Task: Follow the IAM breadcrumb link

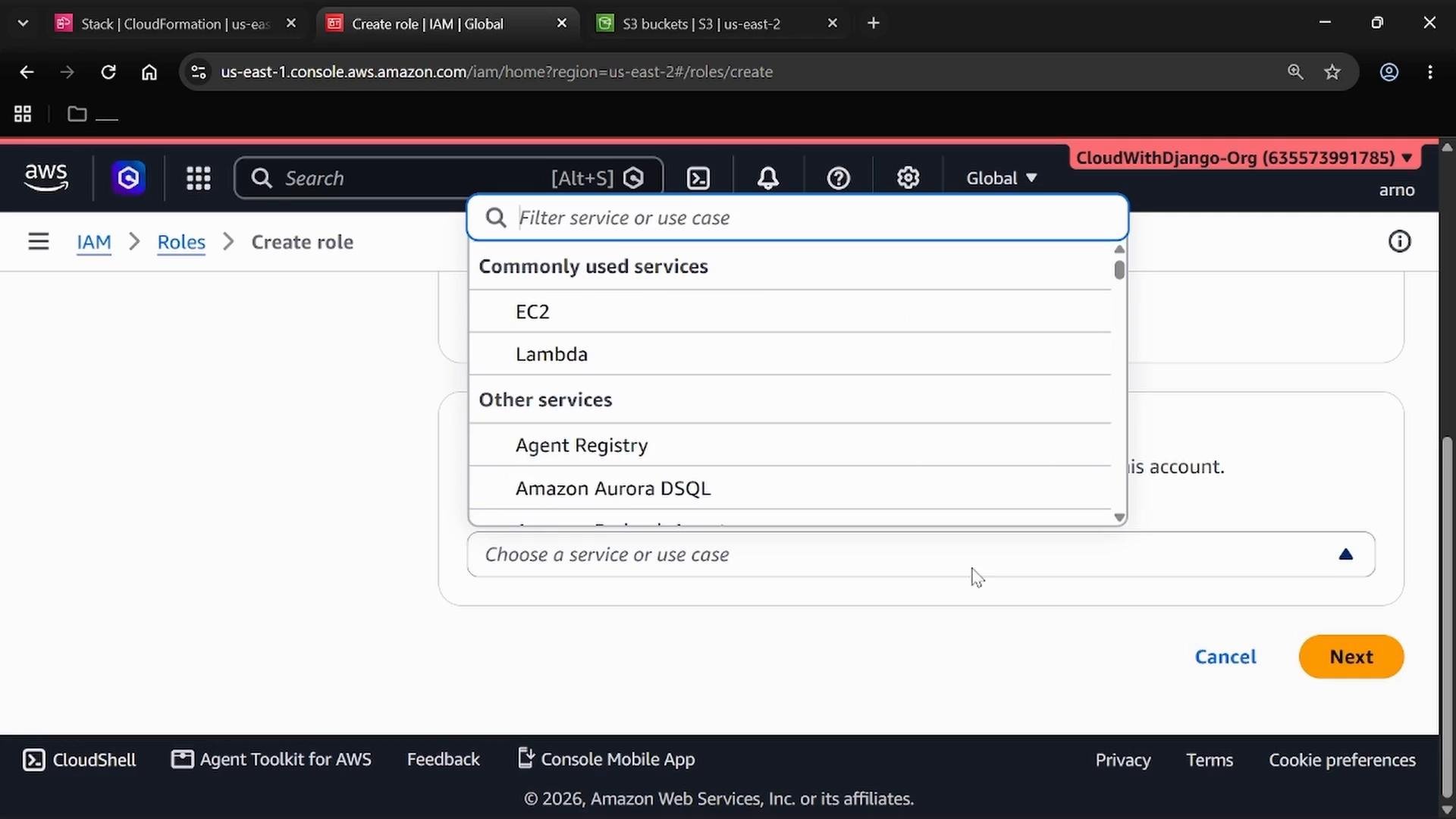Action: tap(94, 242)
